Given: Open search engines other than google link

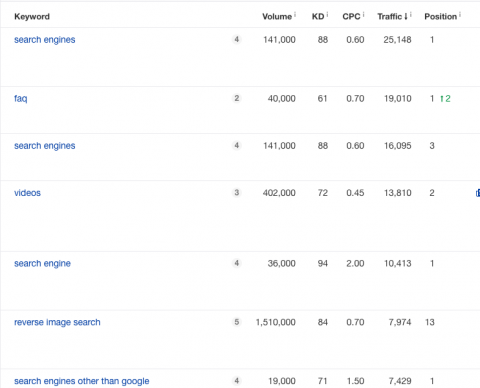Looking at the screenshot, I should tap(82, 381).
